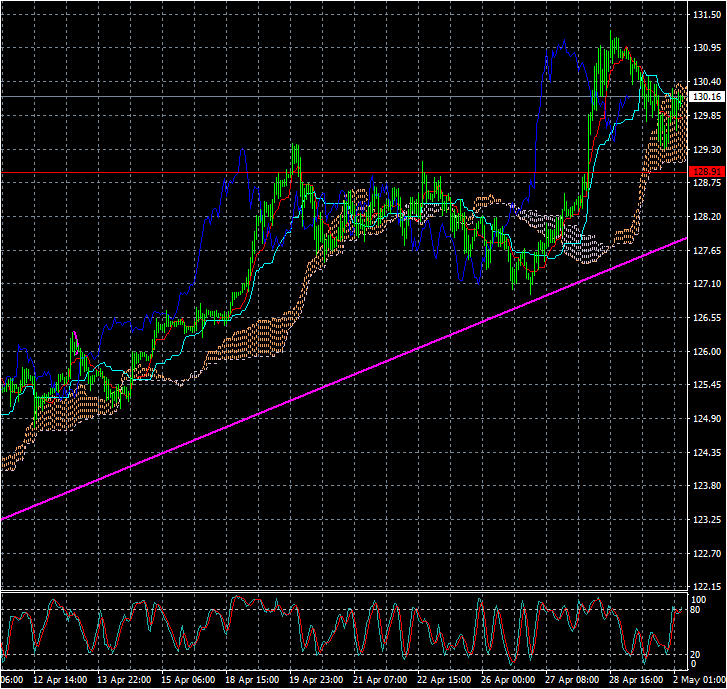727x689 pixels.
Task: Click the 126.55 price axis label
Action: point(707,318)
